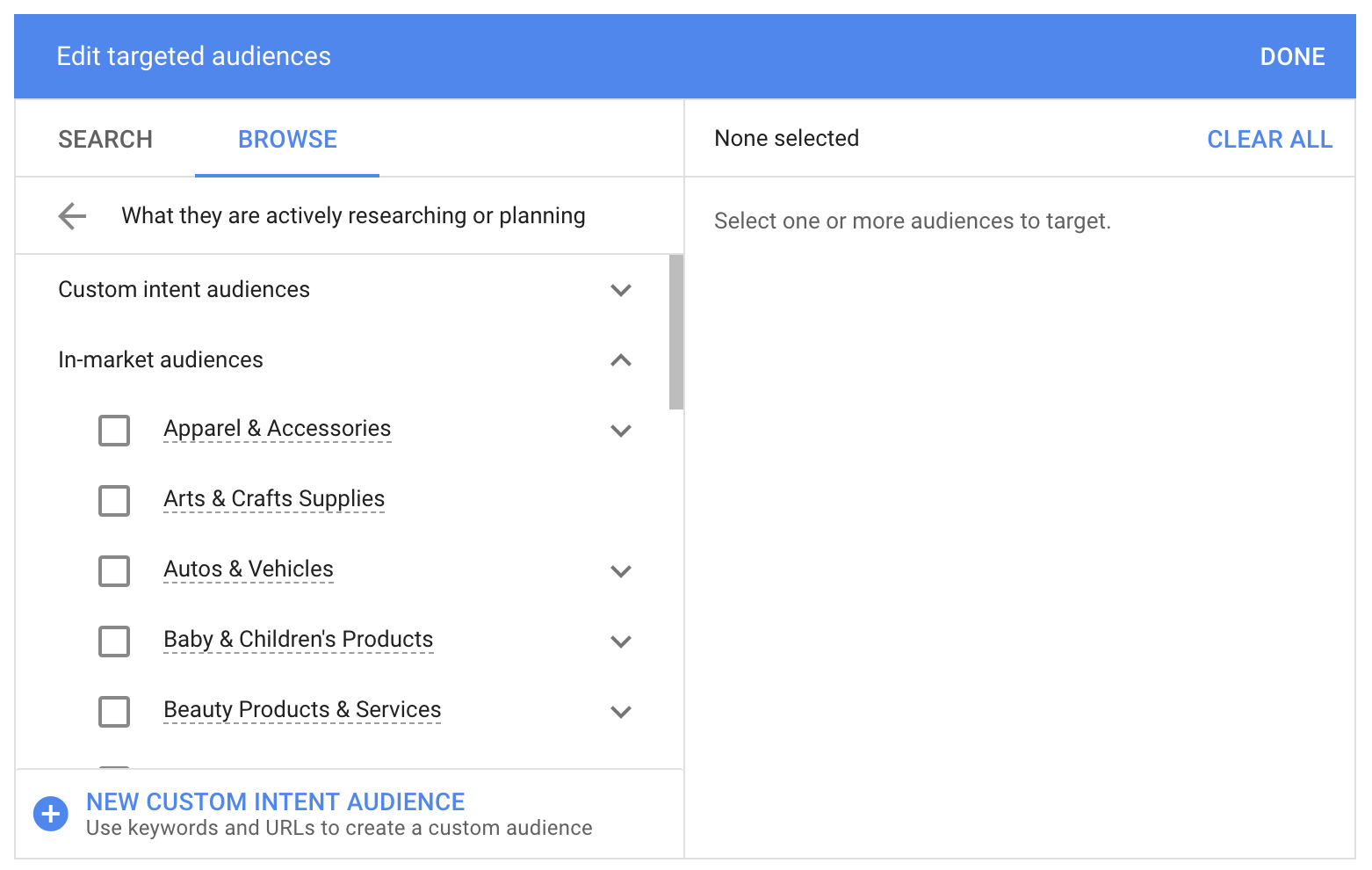Expand Beauty Products & Services chevron

[621, 712]
